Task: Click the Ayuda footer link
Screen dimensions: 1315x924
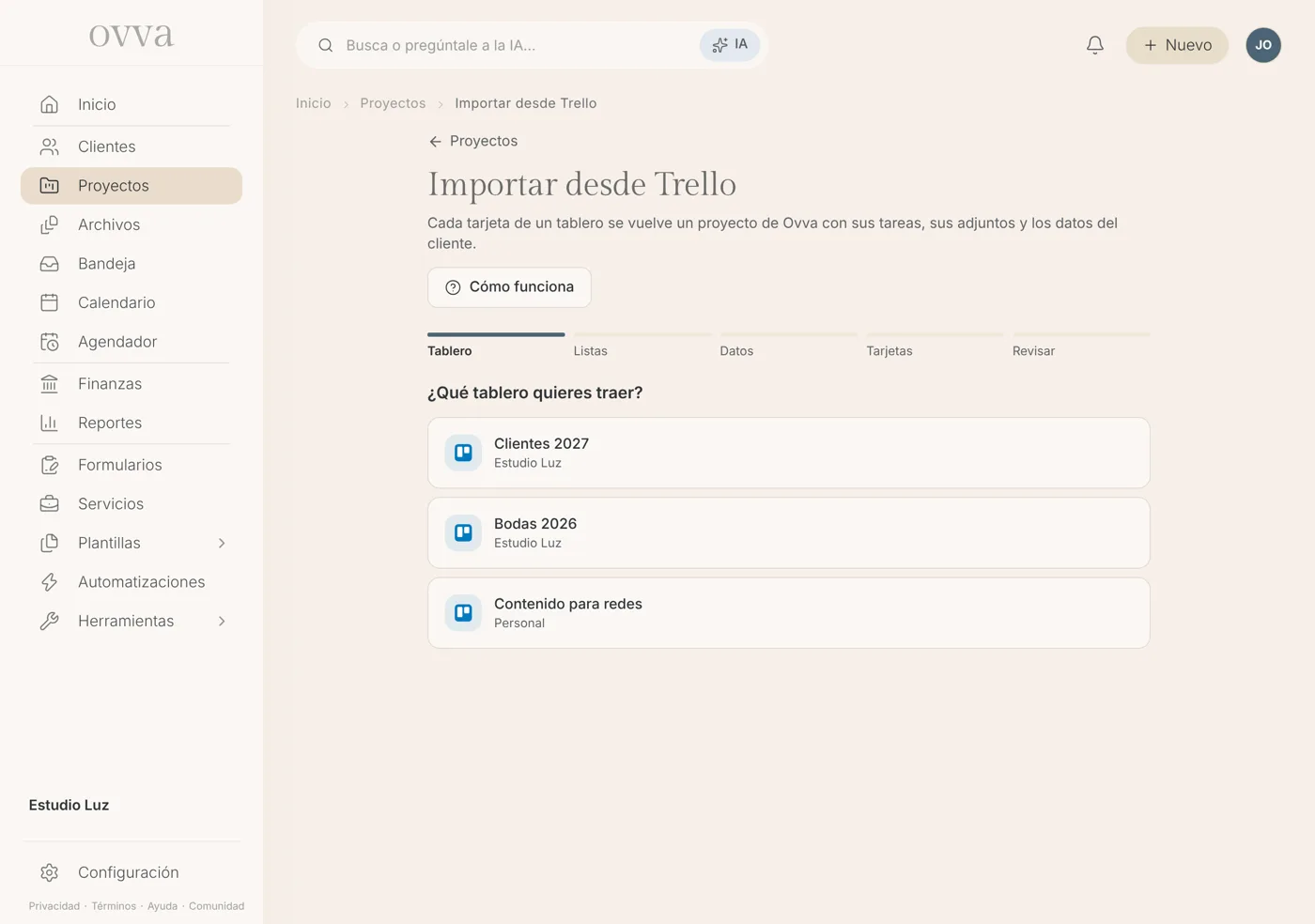Action: [162, 906]
